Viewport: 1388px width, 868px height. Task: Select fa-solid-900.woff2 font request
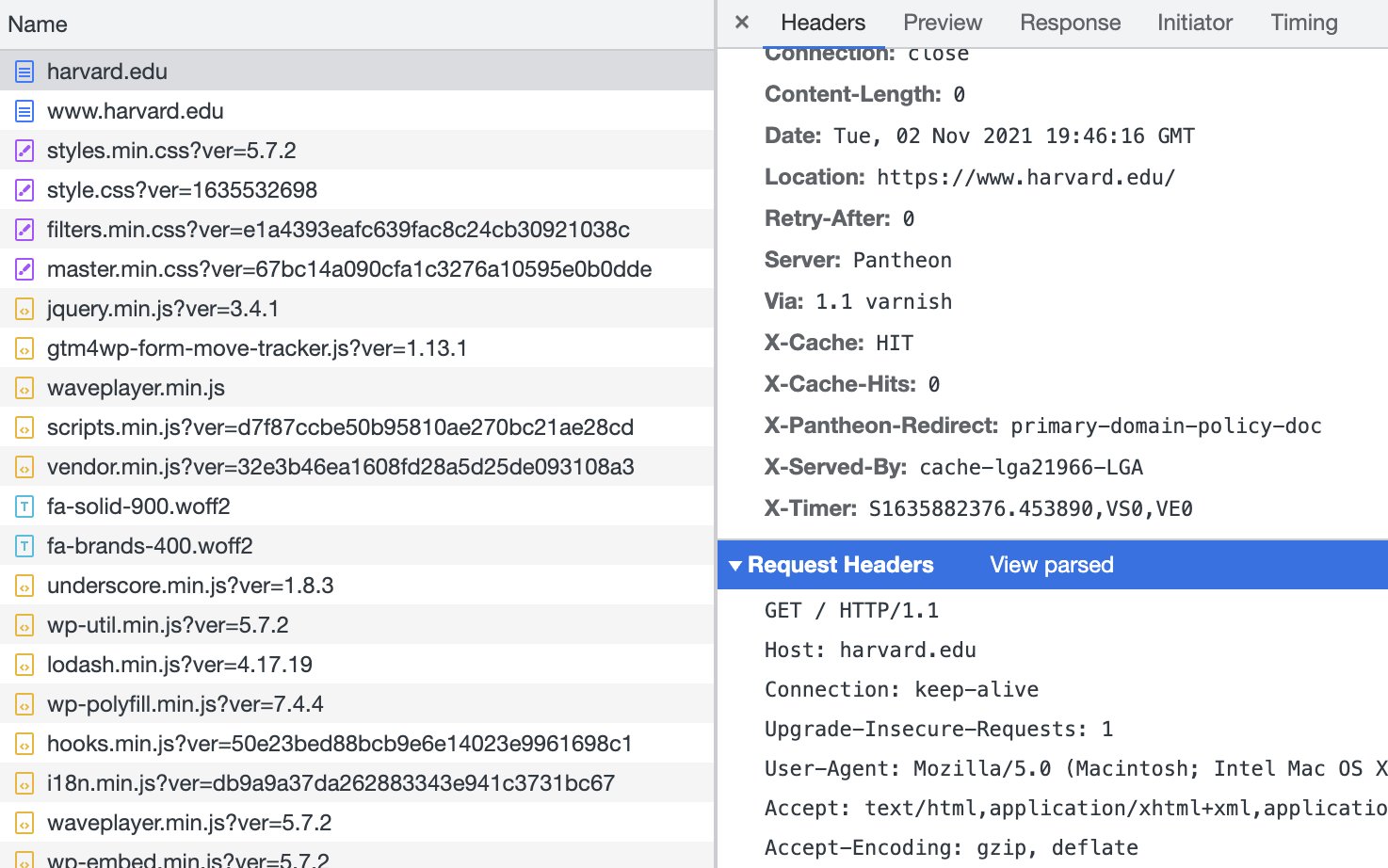click(x=357, y=506)
